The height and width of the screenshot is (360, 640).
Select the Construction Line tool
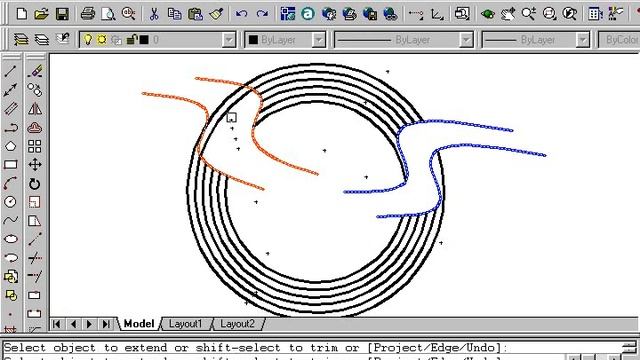(x=11, y=90)
